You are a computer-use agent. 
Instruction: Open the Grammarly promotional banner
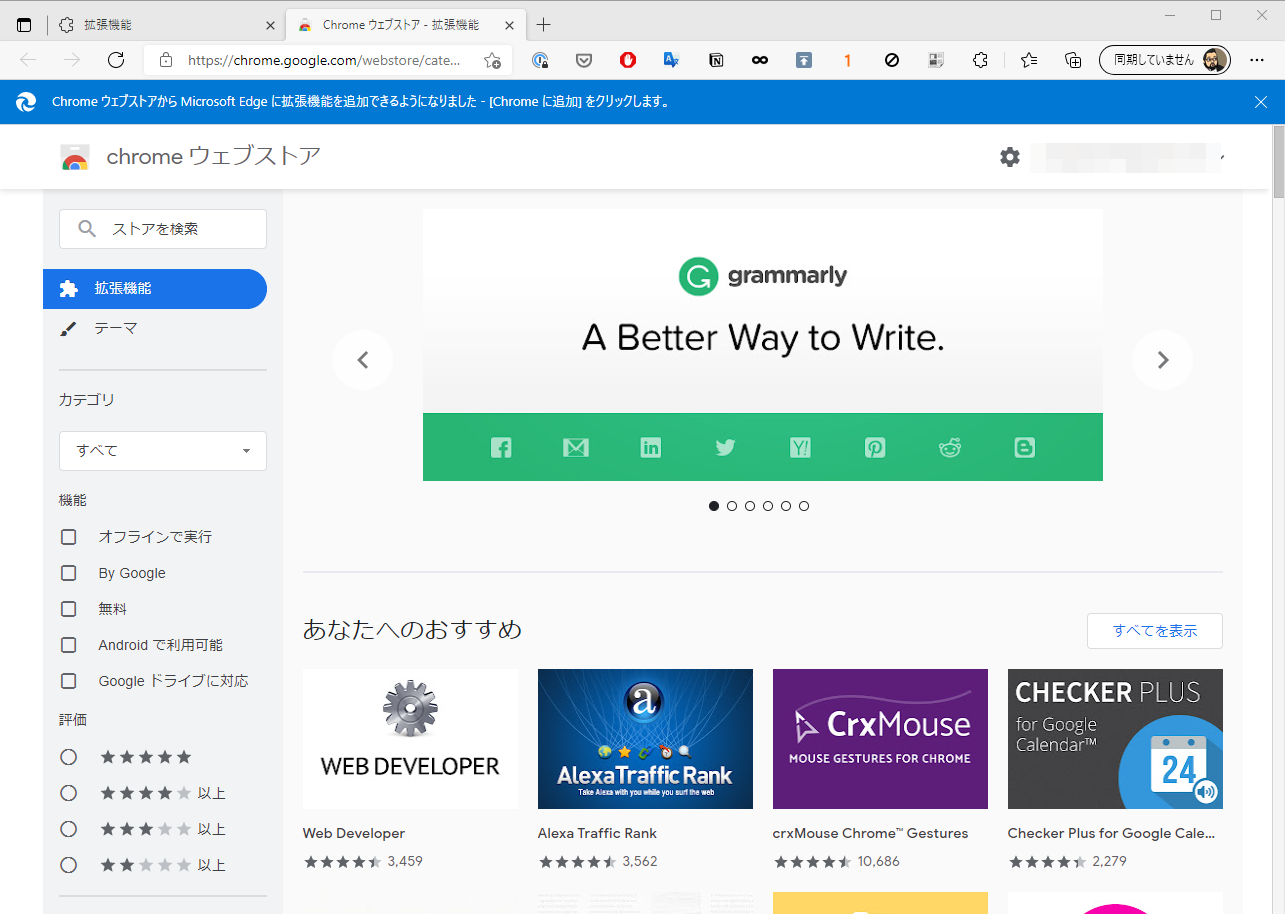click(x=763, y=345)
